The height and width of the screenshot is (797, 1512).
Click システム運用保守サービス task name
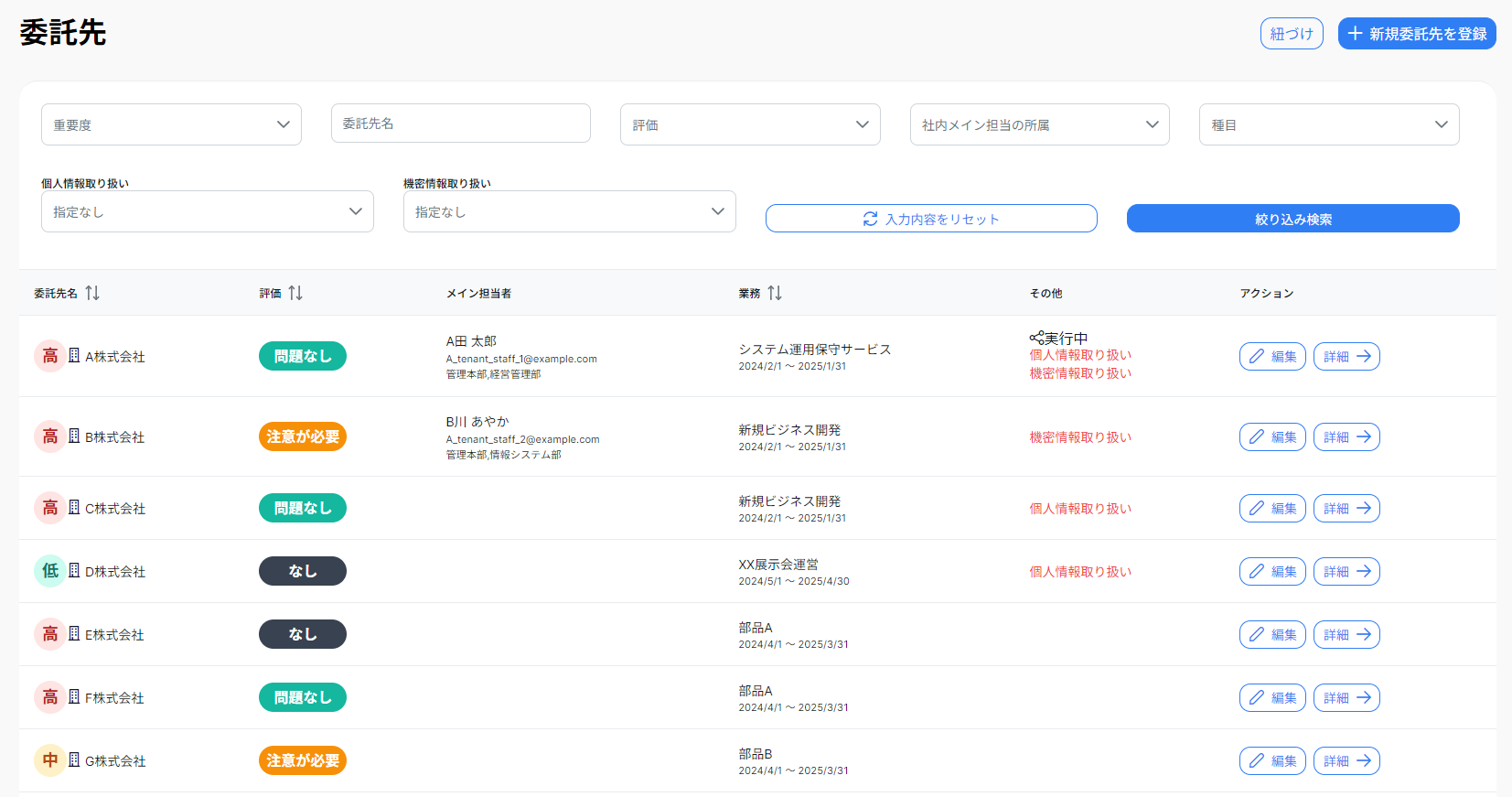815,350
